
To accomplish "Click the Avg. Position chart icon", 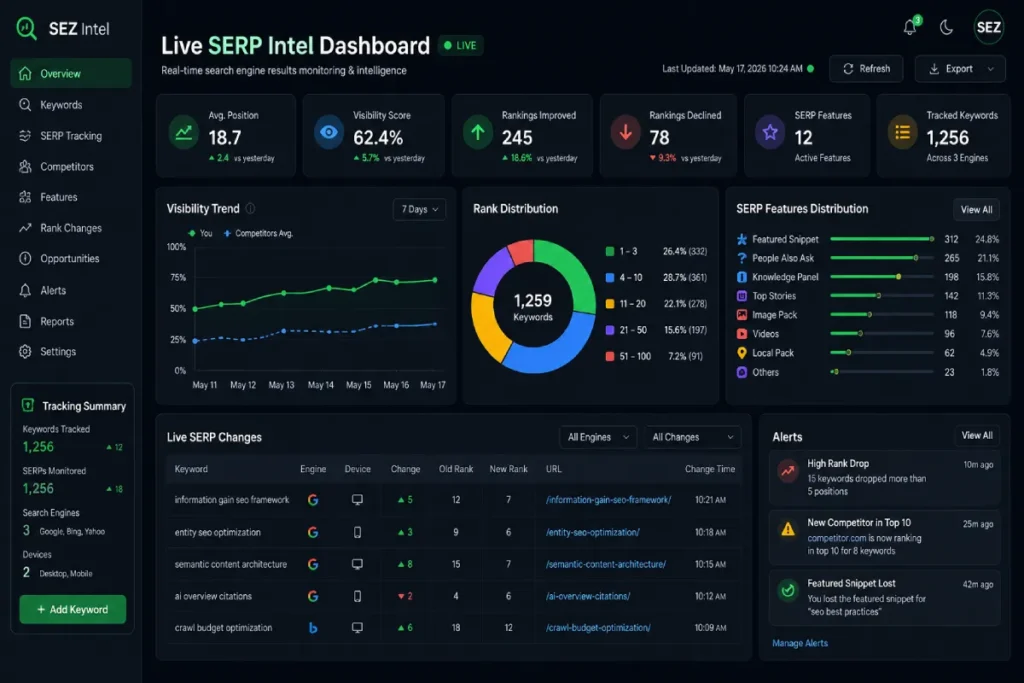I will (x=184, y=132).
